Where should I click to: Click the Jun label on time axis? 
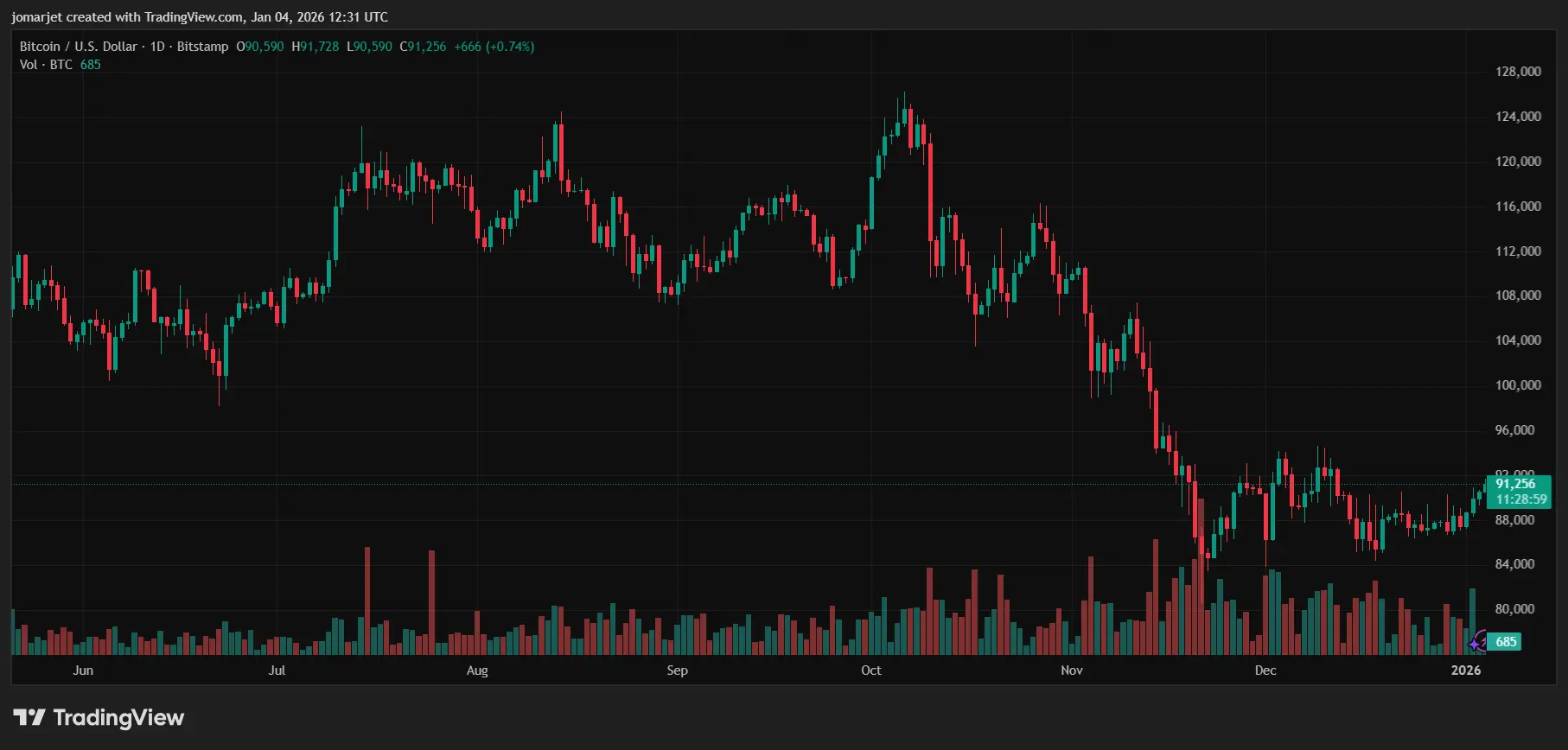click(x=83, y=671)
